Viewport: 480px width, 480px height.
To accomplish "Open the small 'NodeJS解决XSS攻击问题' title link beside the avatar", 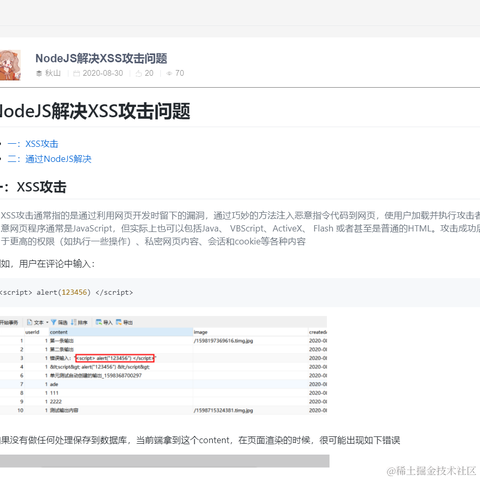I will coord(101,58).
